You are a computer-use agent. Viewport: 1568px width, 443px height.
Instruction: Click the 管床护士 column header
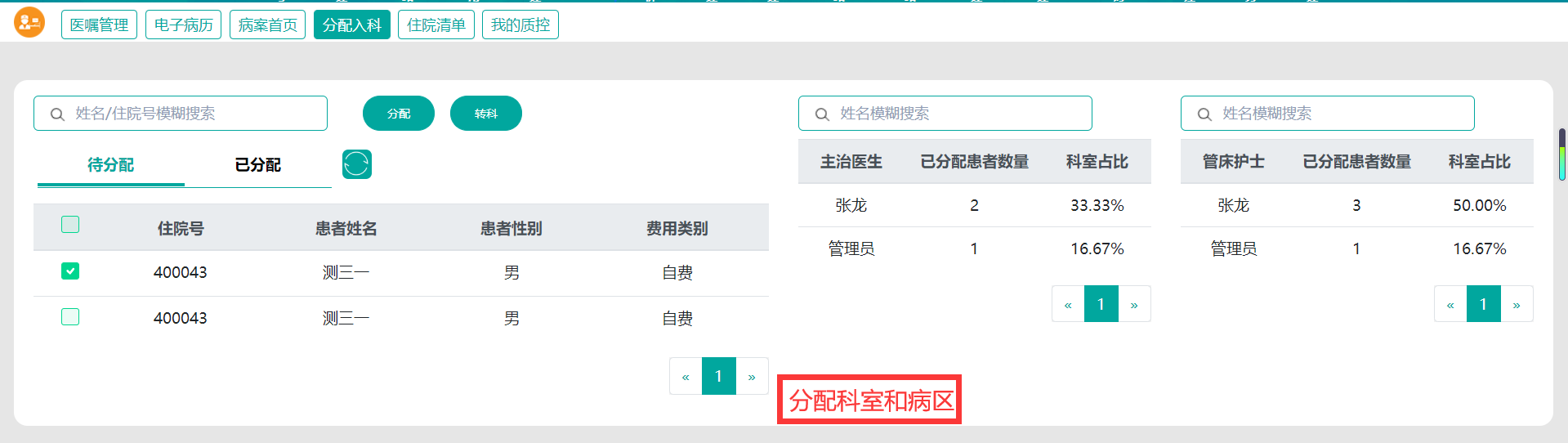pyautogui.click(x=1234, y=162)
